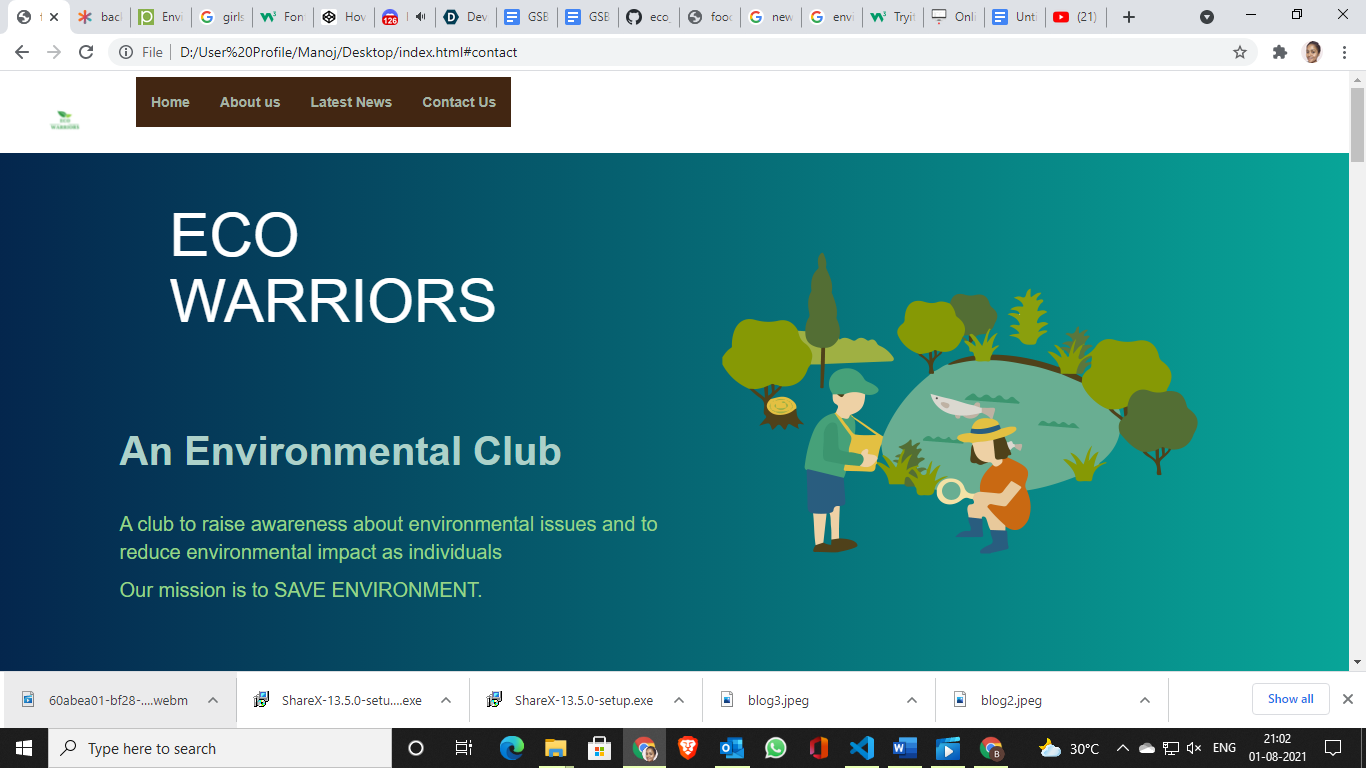Select About us in the navigation menu

(x=250, y=102)
